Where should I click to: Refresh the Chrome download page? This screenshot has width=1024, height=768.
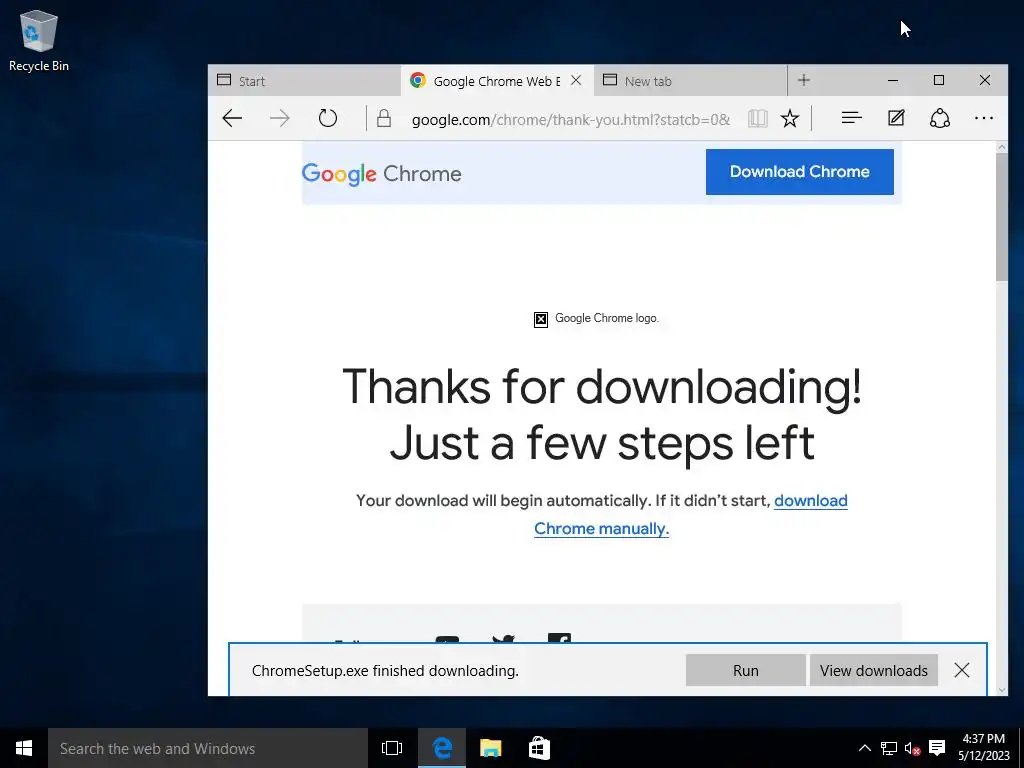pyautogui.click(x=328, y=118)
